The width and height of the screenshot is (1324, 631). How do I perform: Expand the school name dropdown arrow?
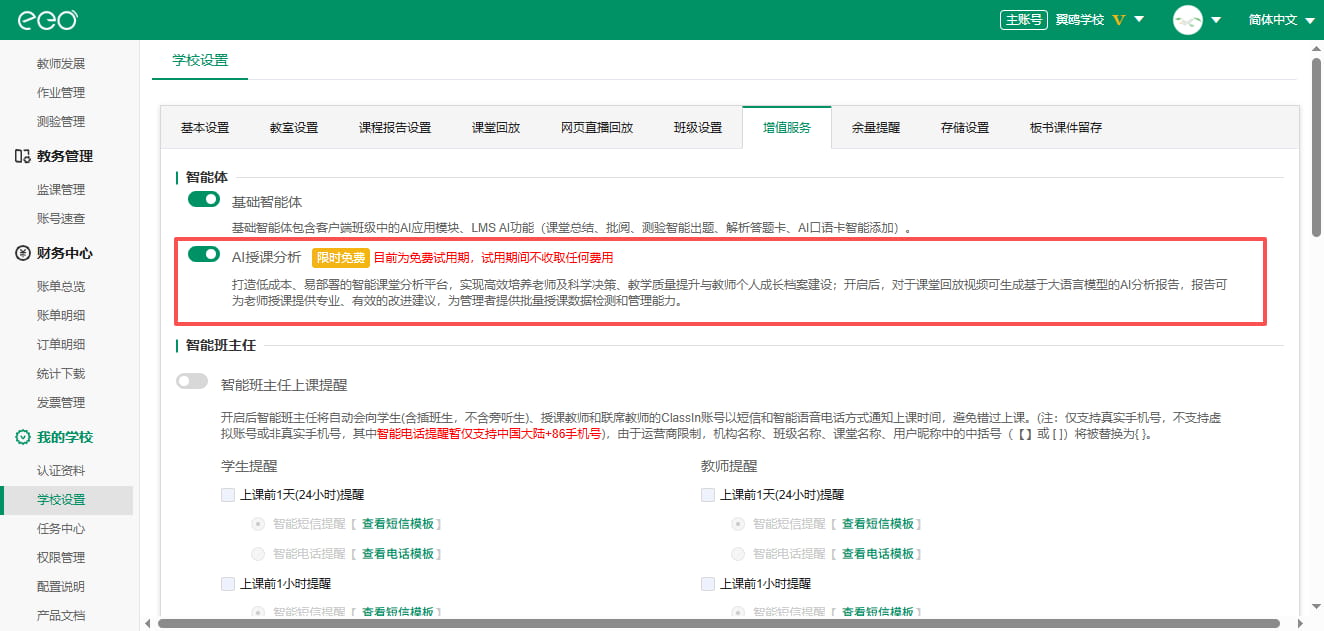(1140, 20)
